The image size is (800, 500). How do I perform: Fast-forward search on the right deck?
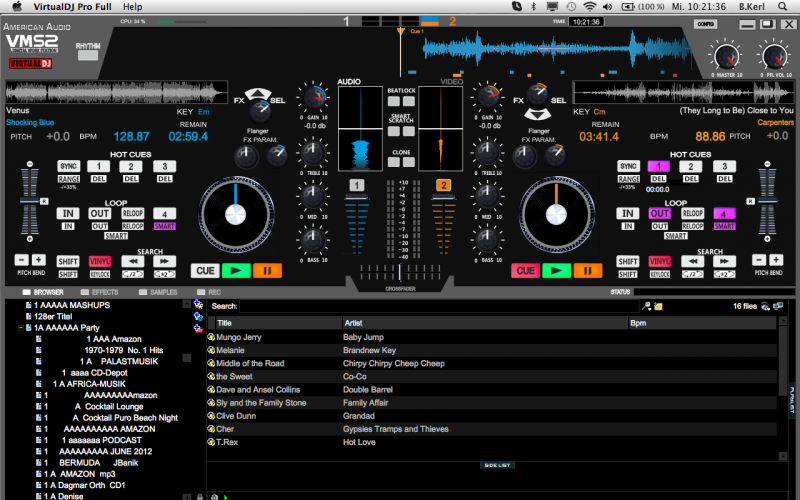click(724, 261)
